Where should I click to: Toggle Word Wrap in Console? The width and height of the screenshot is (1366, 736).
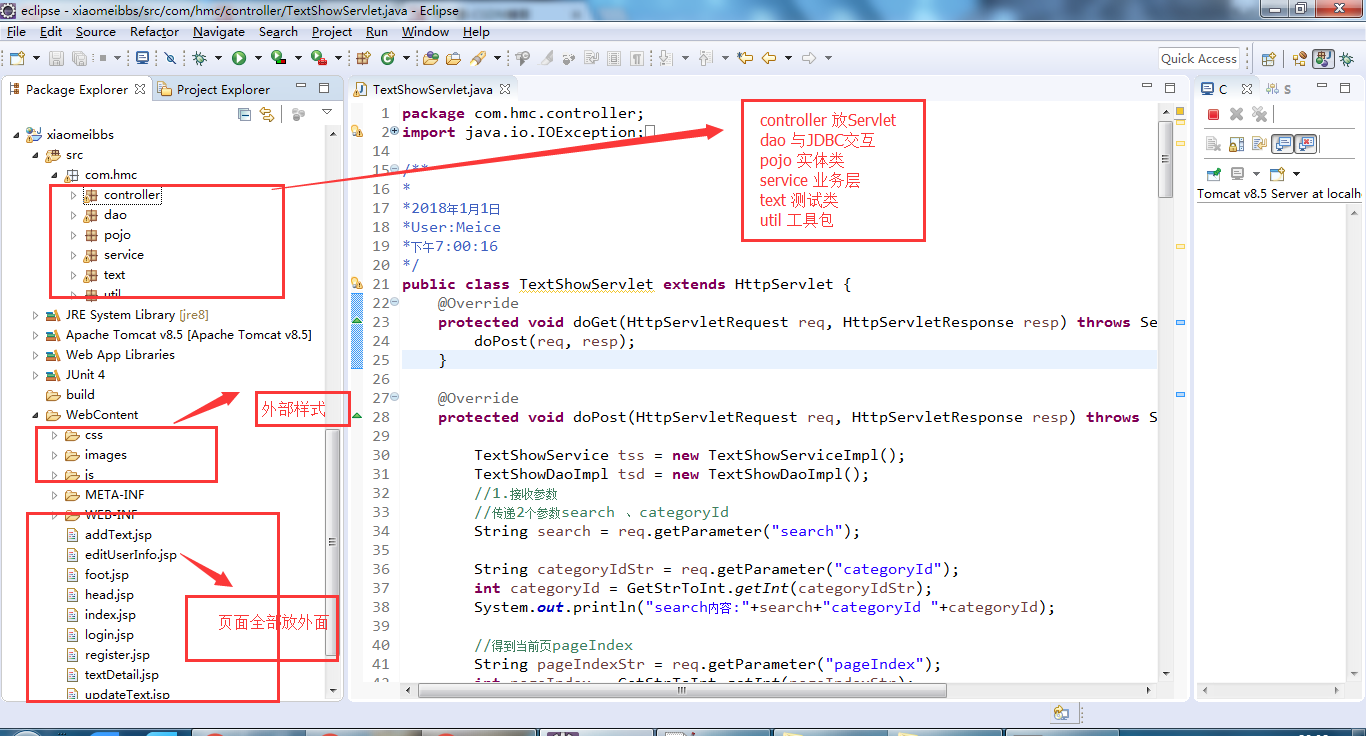(1259, 144)
